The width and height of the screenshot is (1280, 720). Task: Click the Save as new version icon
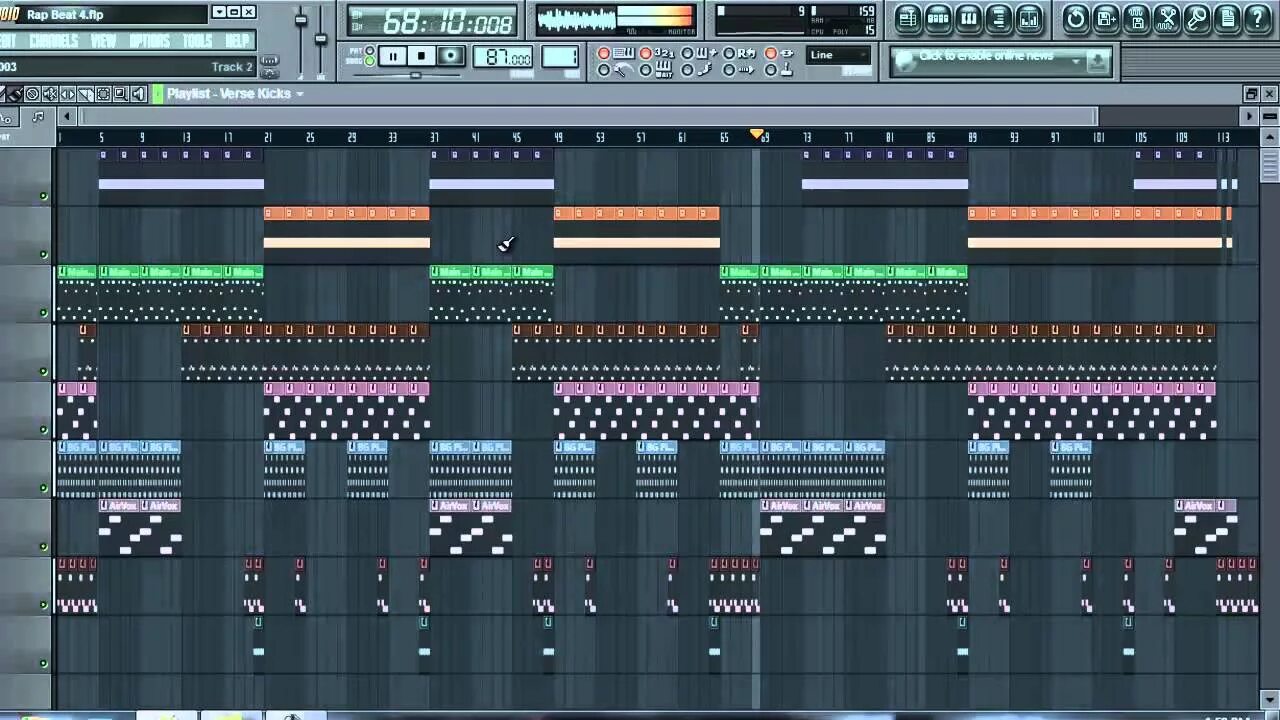coord(1106,18)
